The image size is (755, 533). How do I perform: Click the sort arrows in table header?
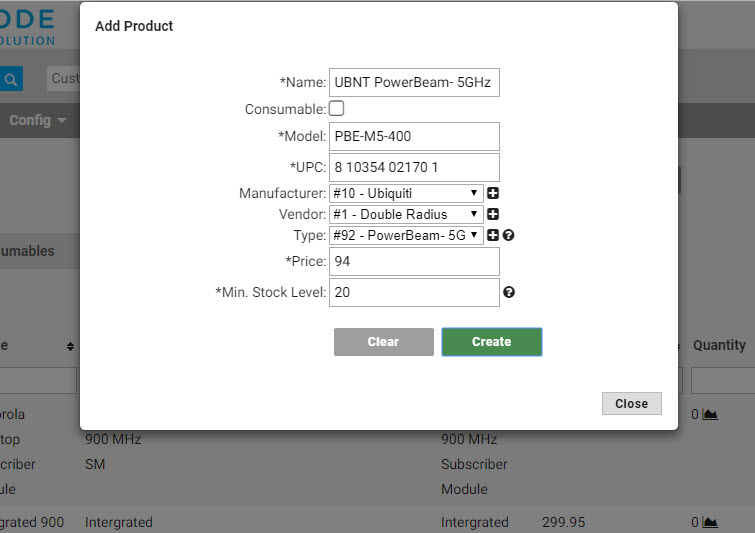coord(70,346)
